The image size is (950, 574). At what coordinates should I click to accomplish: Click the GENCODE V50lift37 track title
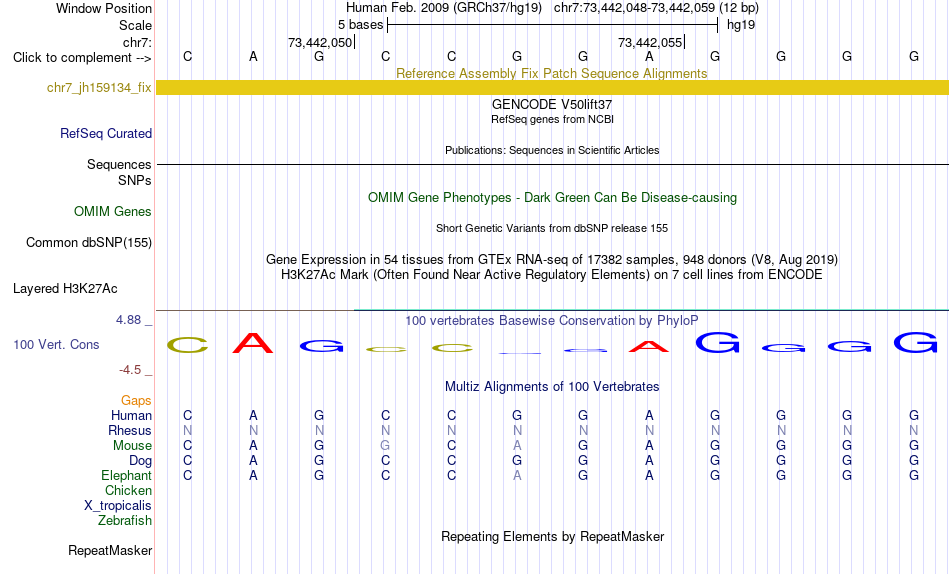click(x=552, y=105)
